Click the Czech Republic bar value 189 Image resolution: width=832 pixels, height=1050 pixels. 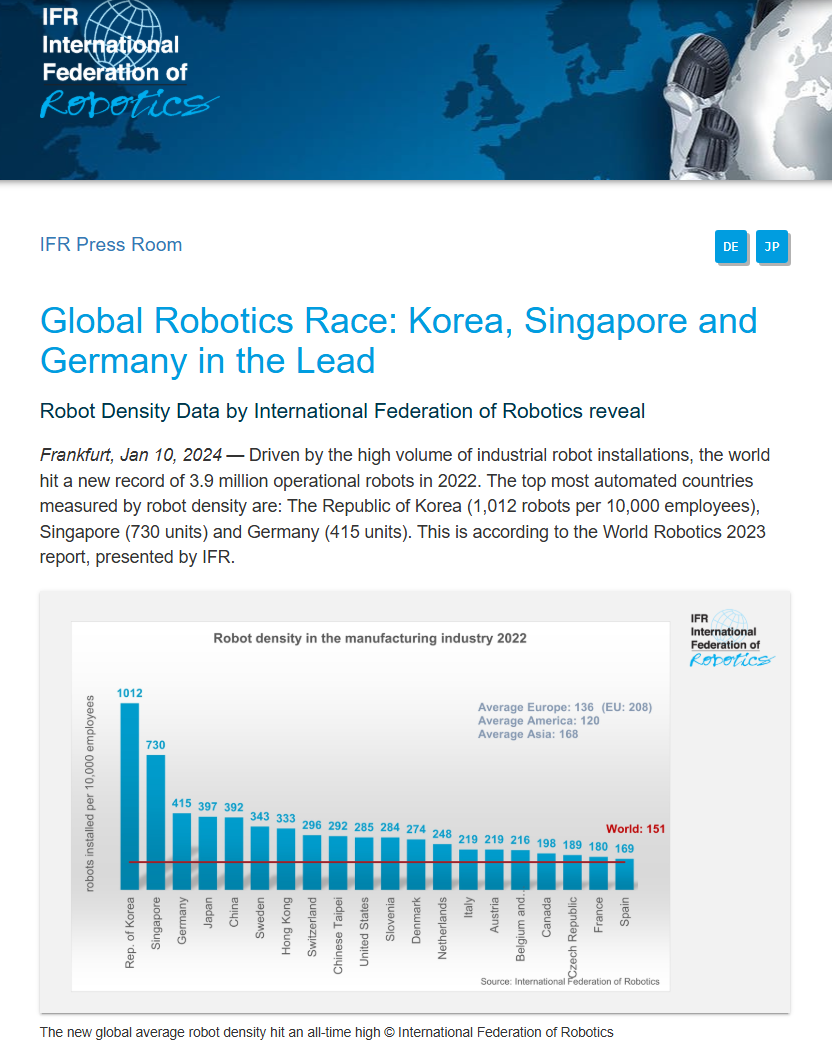pyautogui.click(x=572, y=844)
